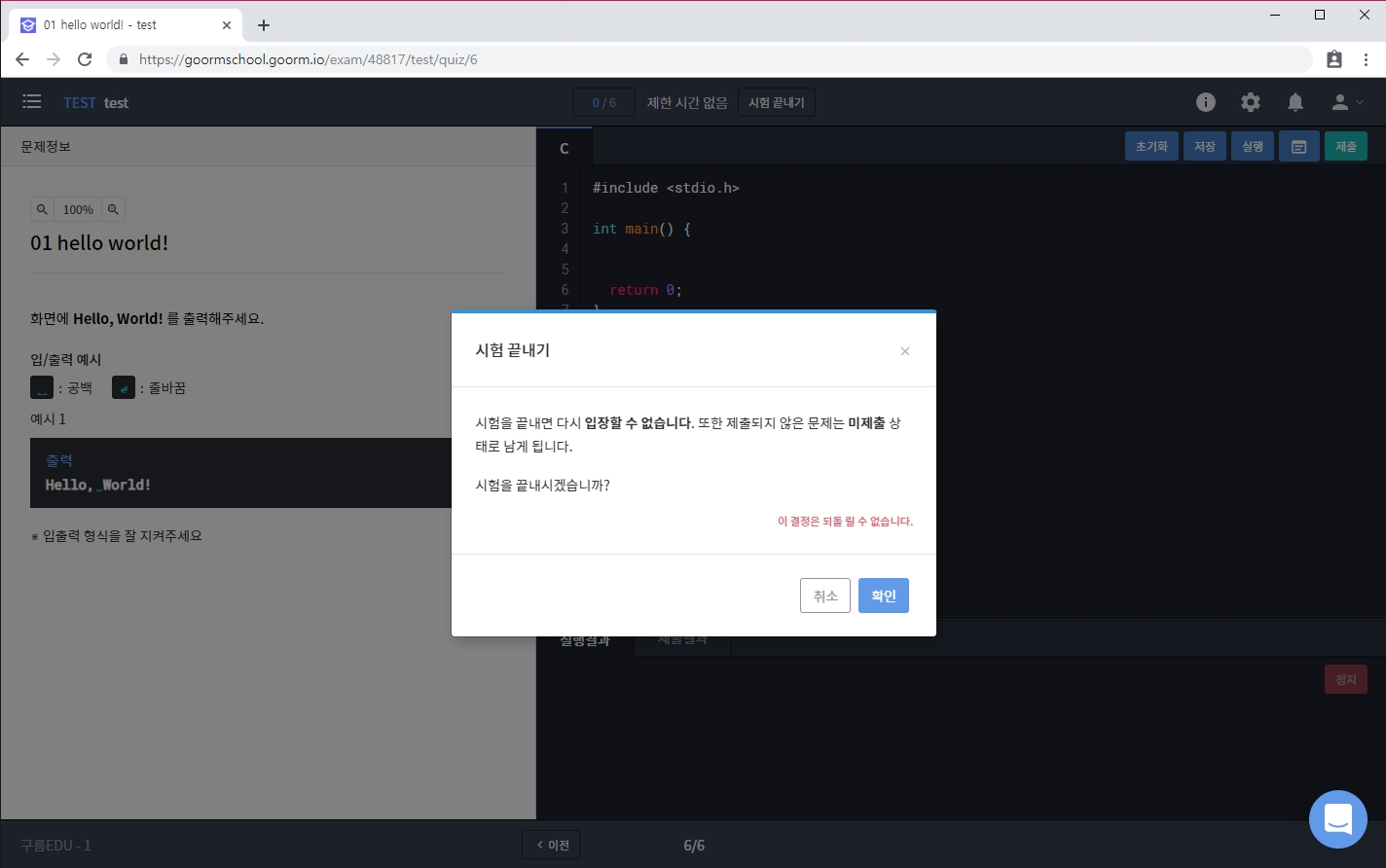Open notifications bell icon

[1295, 102]
